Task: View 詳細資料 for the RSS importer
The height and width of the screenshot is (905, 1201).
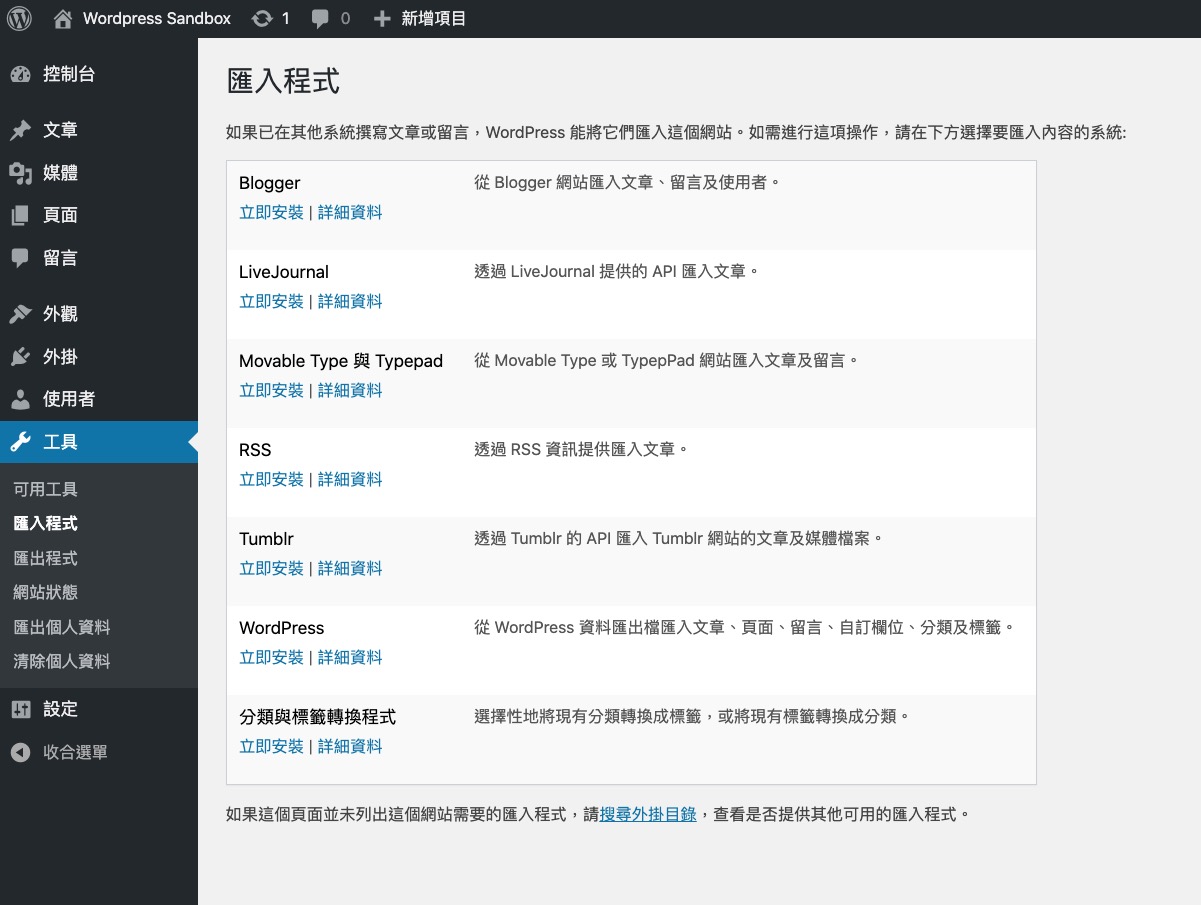Action: click(350, 479)
